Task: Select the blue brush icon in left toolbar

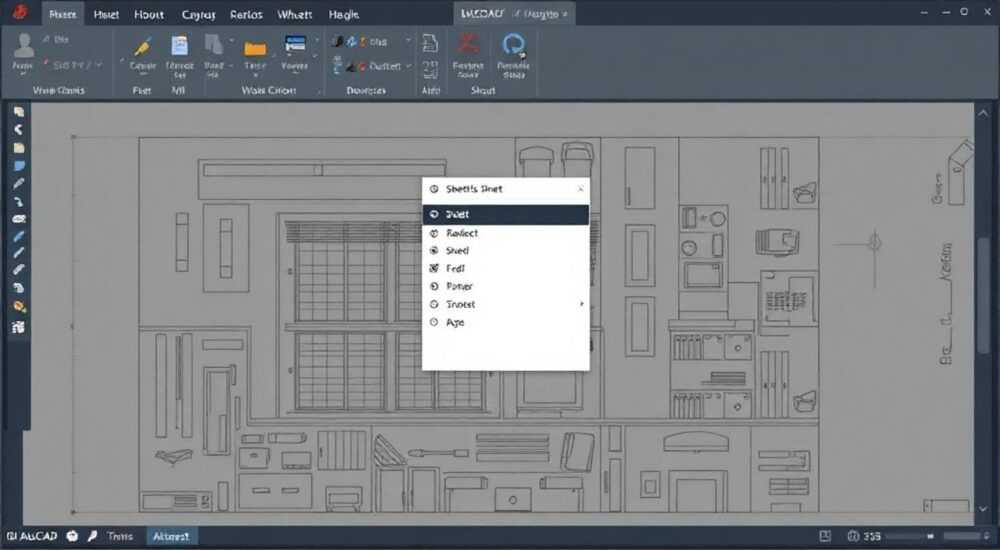Action: pyautogui.click(x=18, y=236)
